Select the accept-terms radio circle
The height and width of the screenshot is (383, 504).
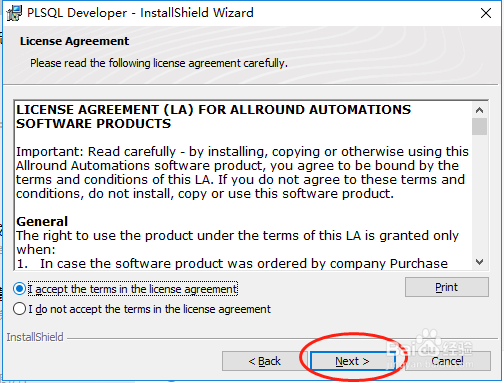click(x=19, y=289)
